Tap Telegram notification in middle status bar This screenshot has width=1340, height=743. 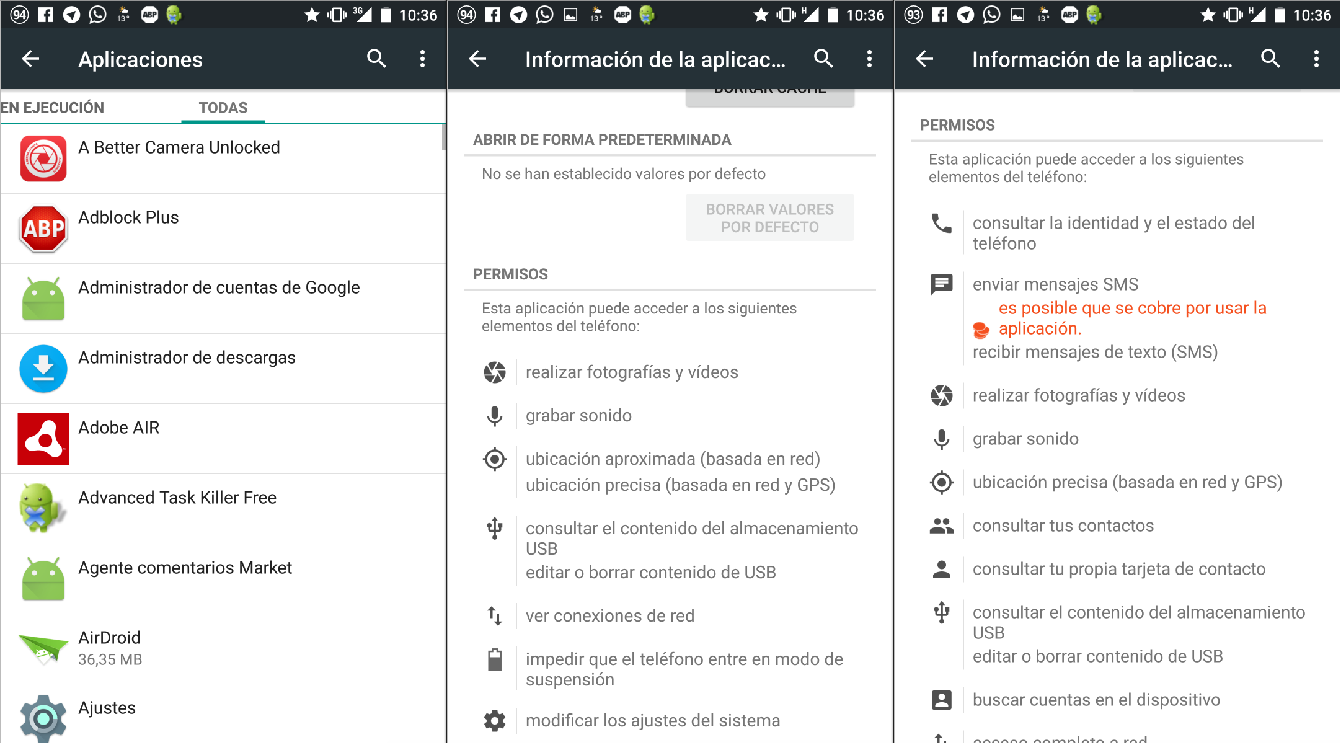click(x=518, y=15)
